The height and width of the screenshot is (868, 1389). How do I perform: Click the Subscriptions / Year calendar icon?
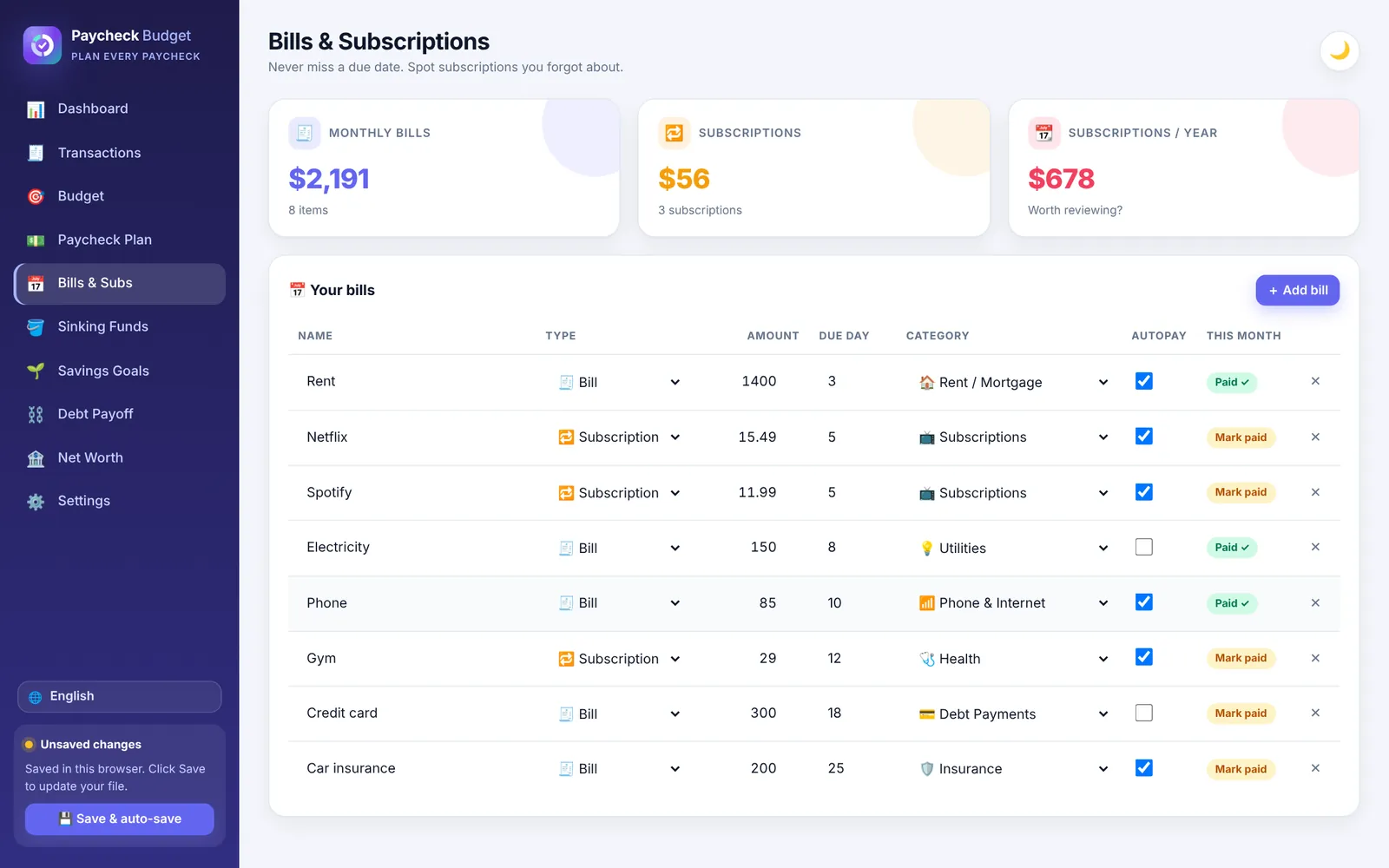1044,133
